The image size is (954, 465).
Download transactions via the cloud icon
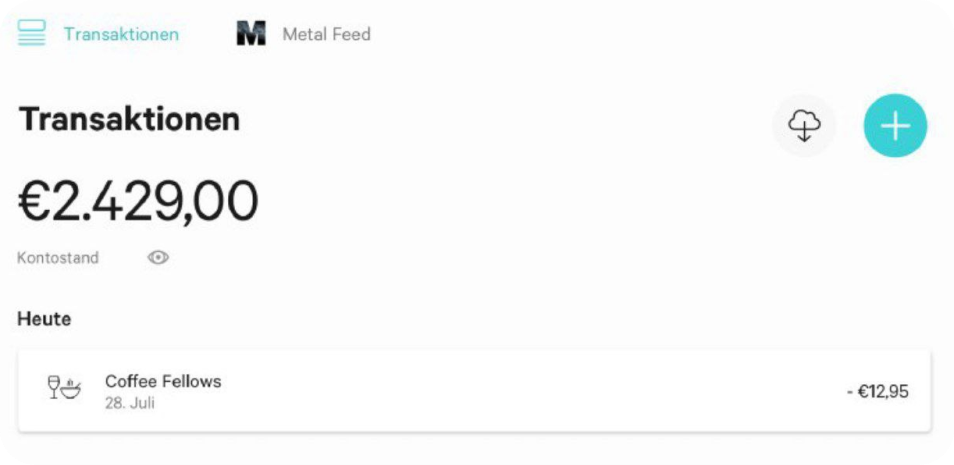click(x=804, y=126)
